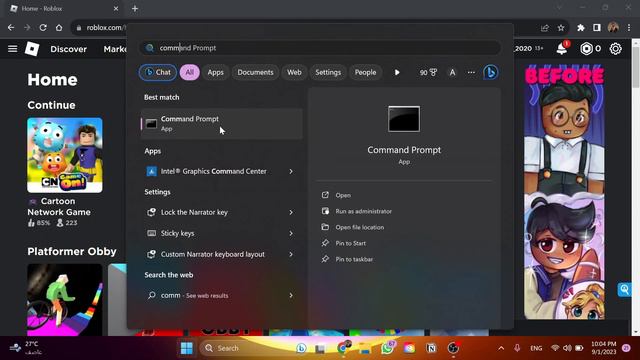Open a new Chrome tab

click(135, 9)
